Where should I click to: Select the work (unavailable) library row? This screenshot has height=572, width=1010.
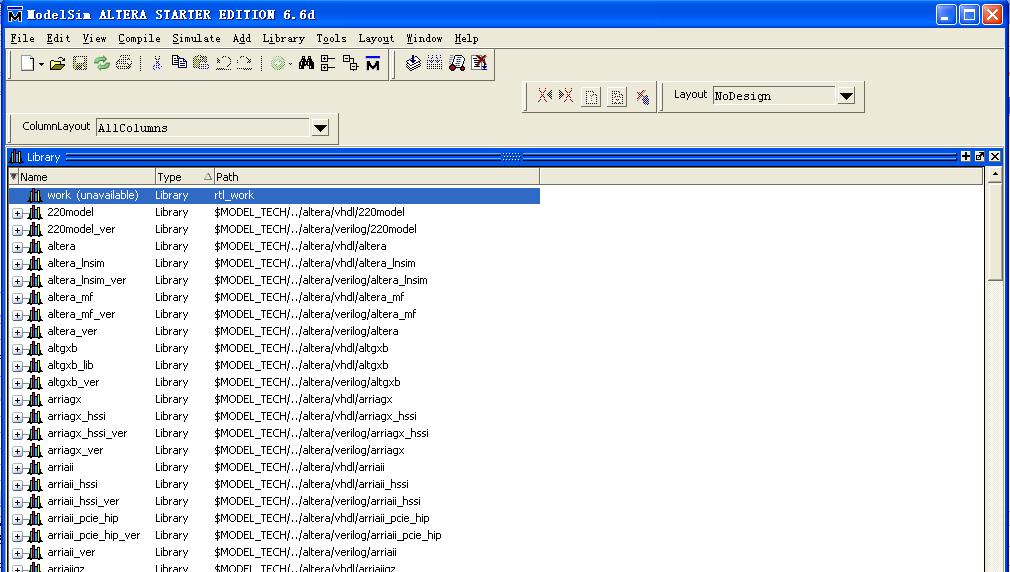(x=274, y=195)
